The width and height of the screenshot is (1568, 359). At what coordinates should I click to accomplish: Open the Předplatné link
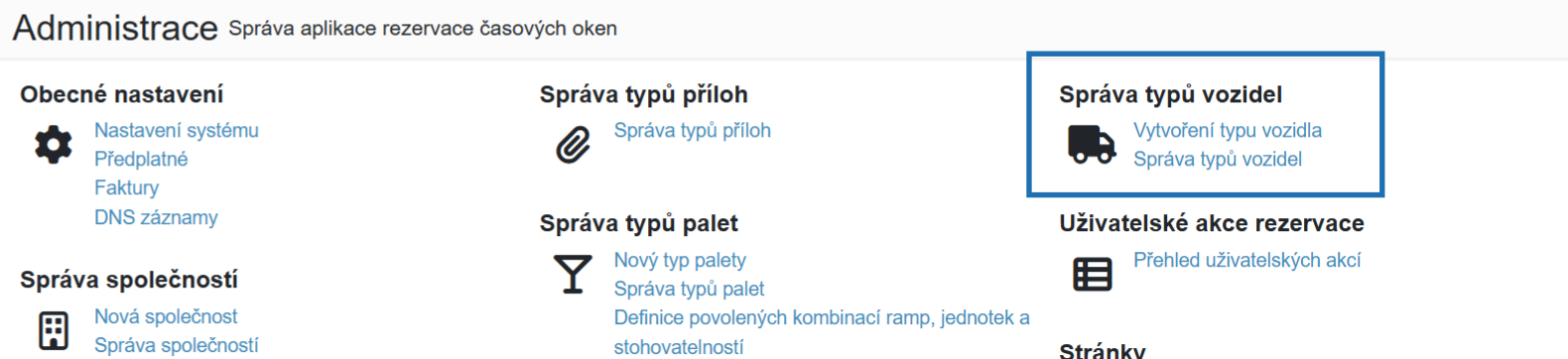pyautogui.click(x=141, y=159)
